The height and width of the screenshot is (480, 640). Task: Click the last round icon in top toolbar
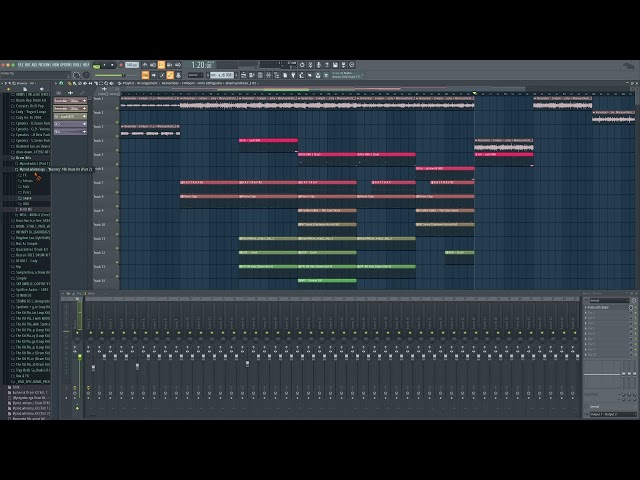(352, 65)
